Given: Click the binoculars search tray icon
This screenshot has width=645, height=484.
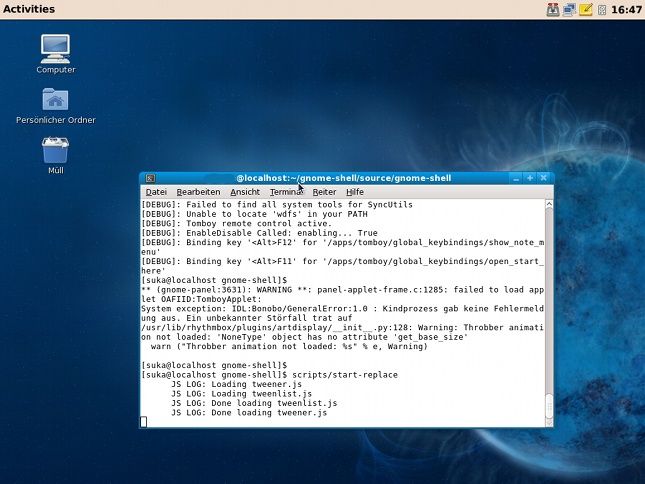Looking at the screenshot, I should [x=552, y=9].
